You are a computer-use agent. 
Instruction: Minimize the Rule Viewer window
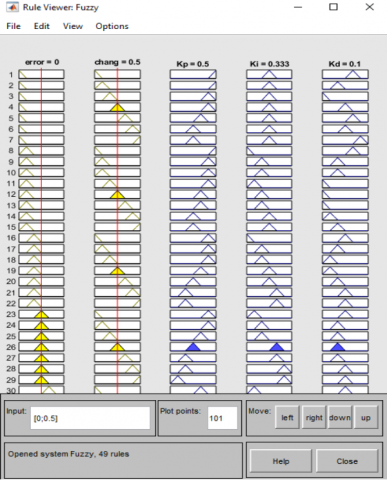[298, 7]
